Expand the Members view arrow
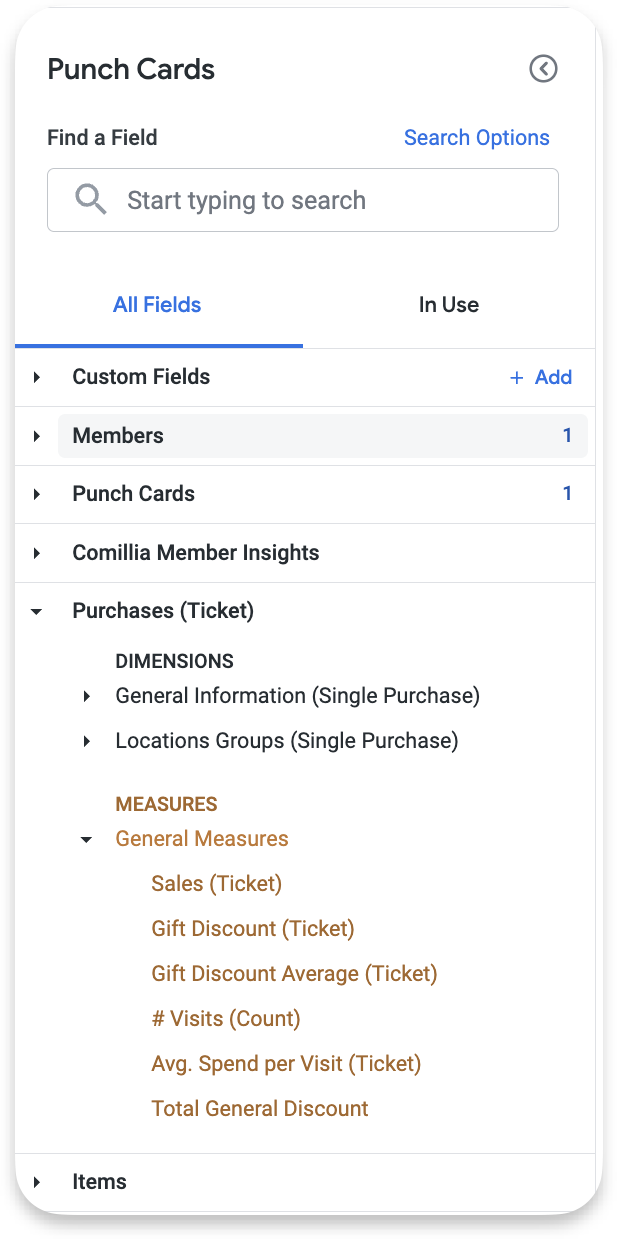 tap(37, 436)
